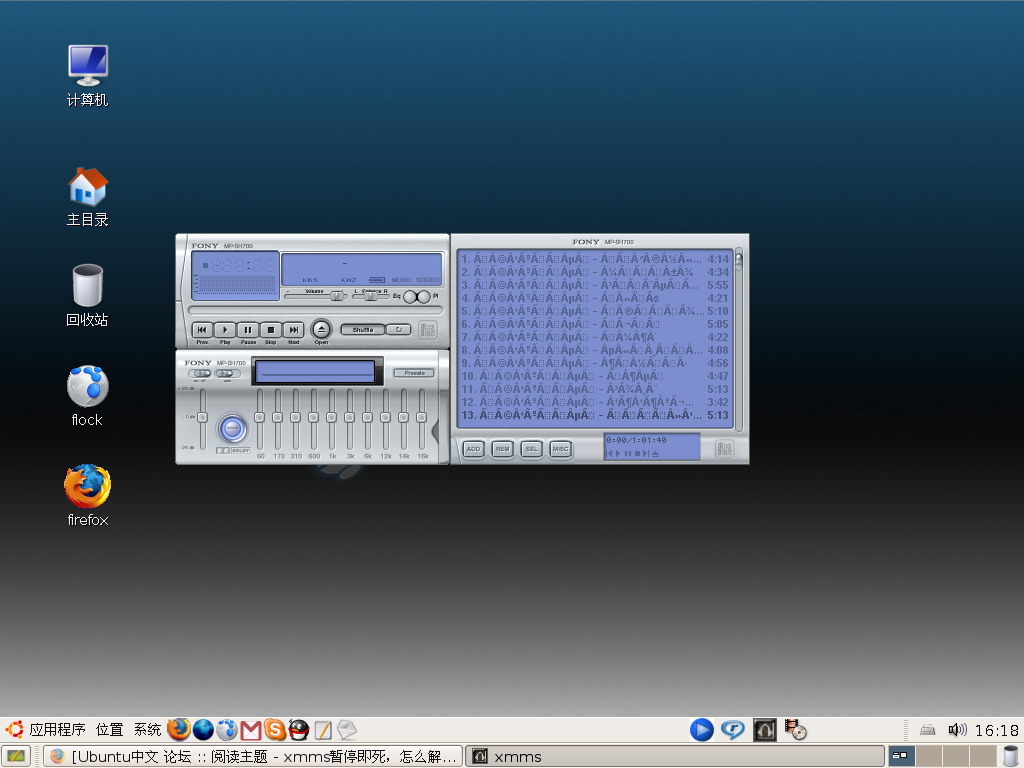This screenshot has width=1024, height=768.
Task: Select playlist track 12 lasting 3:42
Action: pyautogui.click(x=594, y=402)
